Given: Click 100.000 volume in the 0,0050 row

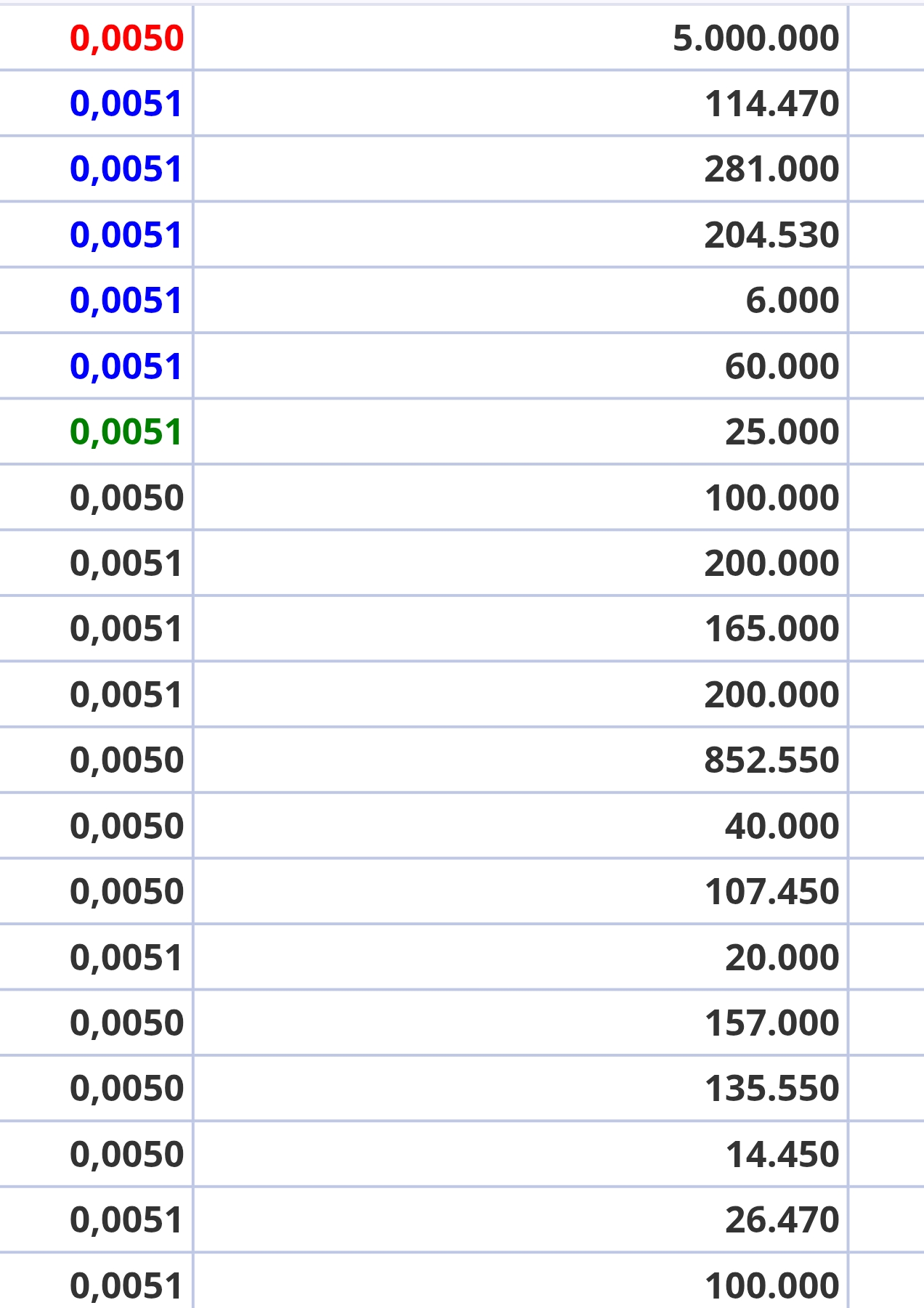Looking at the screenshot, I should [x=771, y=498].
